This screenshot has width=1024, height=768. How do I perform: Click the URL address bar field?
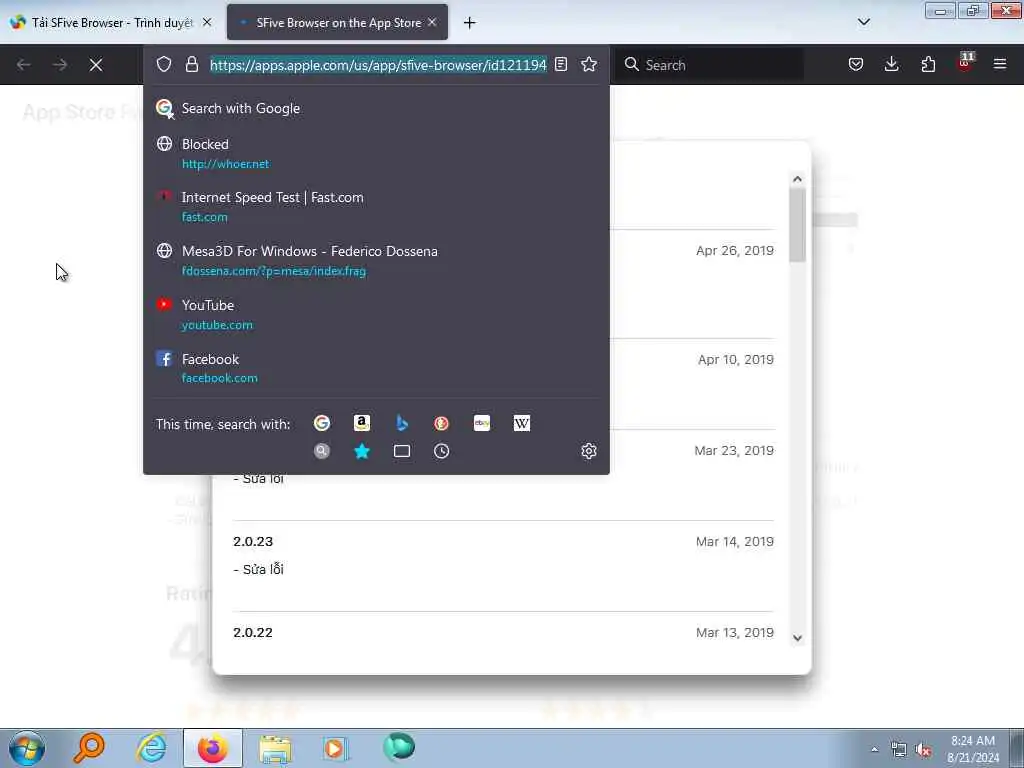coord(378,65)
